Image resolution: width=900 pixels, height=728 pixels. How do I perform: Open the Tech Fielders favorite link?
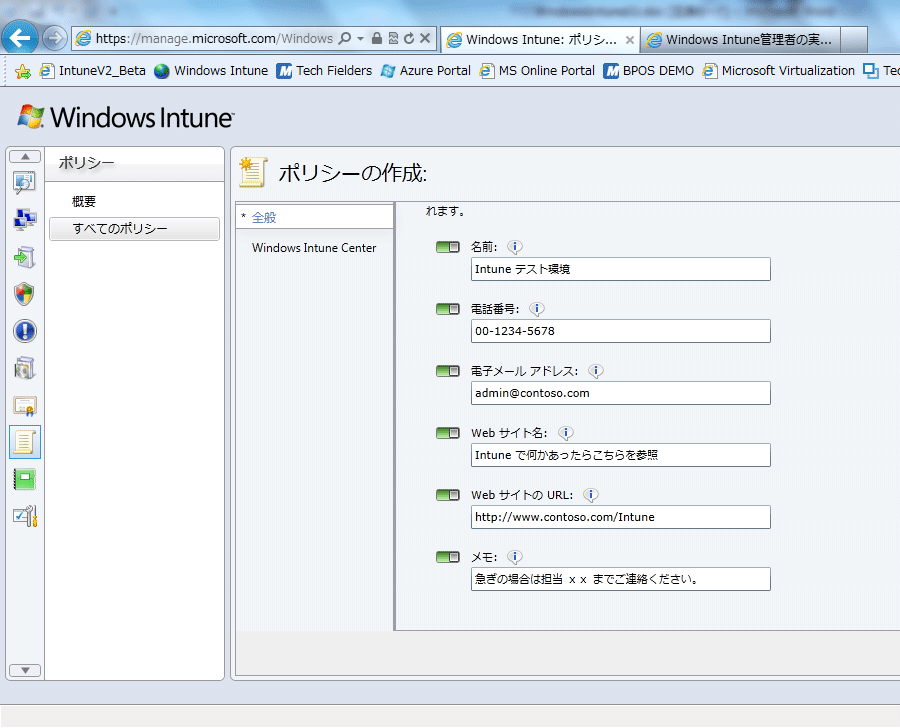pos(324,71)
